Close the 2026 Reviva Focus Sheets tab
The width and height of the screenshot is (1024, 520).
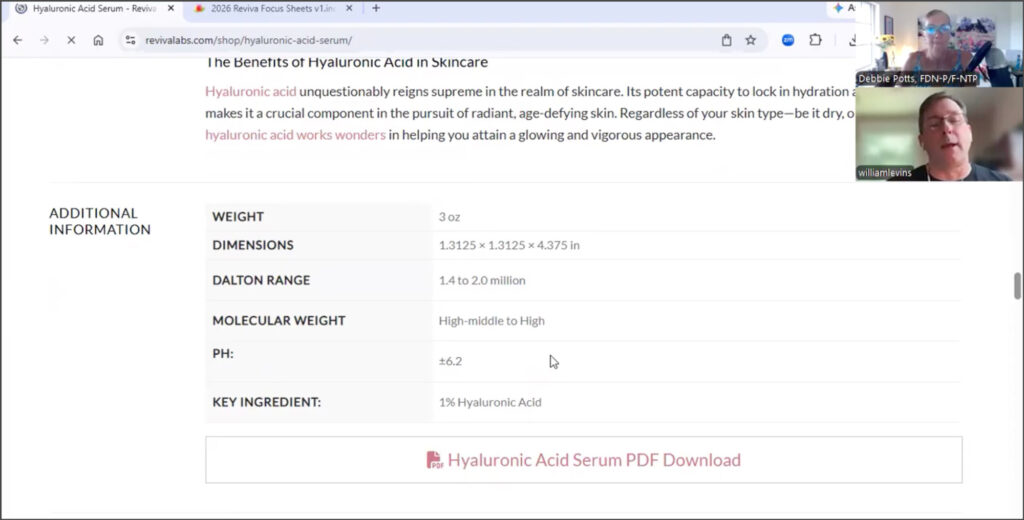349,8
